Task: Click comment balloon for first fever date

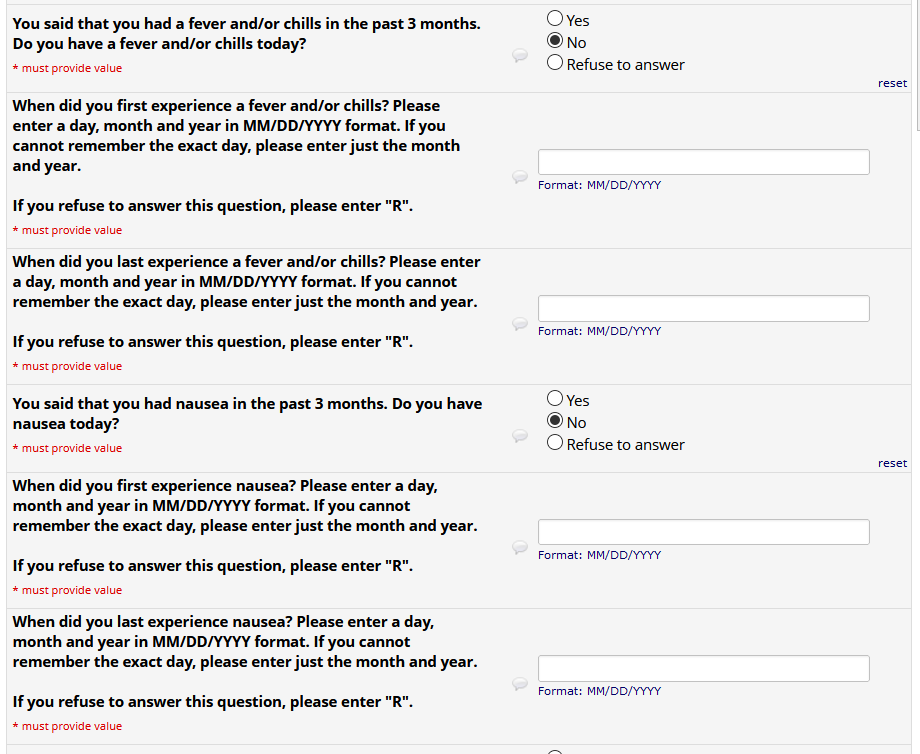Action: click(x=520, y=177)
